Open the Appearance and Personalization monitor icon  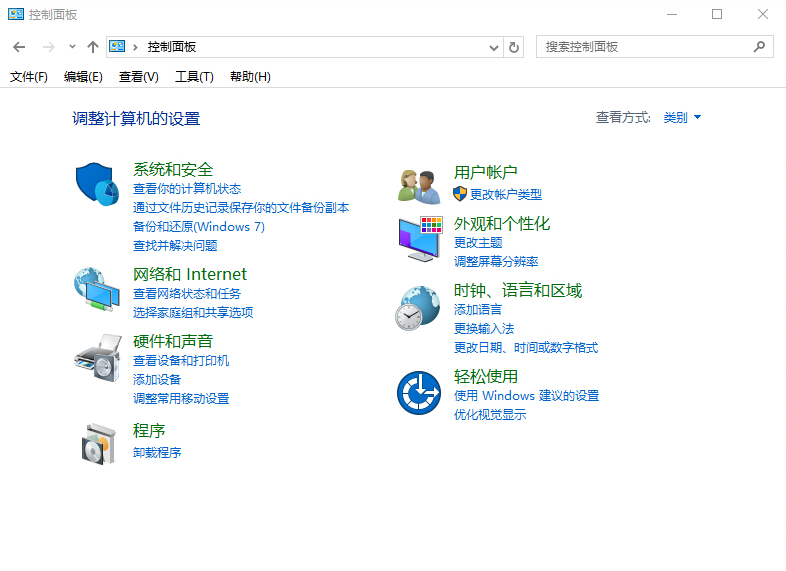click(x=421, y=239)
